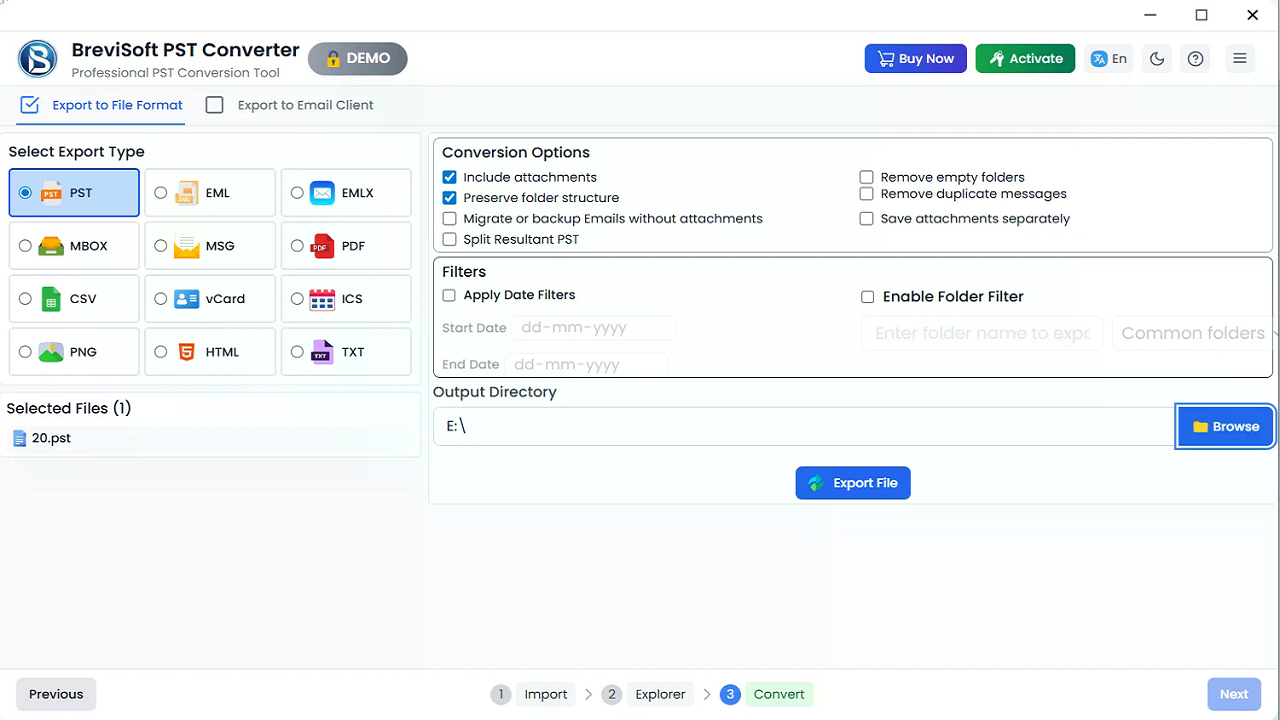Viewport: 1280px width, 720px height.
Task: Select the PDF radio button
Action: coord(297,246)
